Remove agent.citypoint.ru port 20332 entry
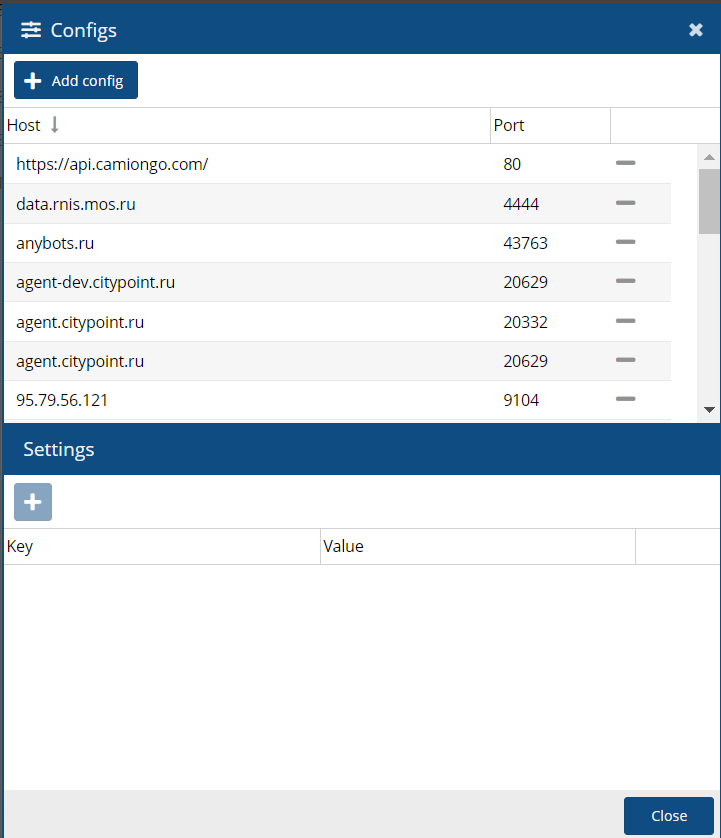Screen dimensions: 721x838 (625, 321)
